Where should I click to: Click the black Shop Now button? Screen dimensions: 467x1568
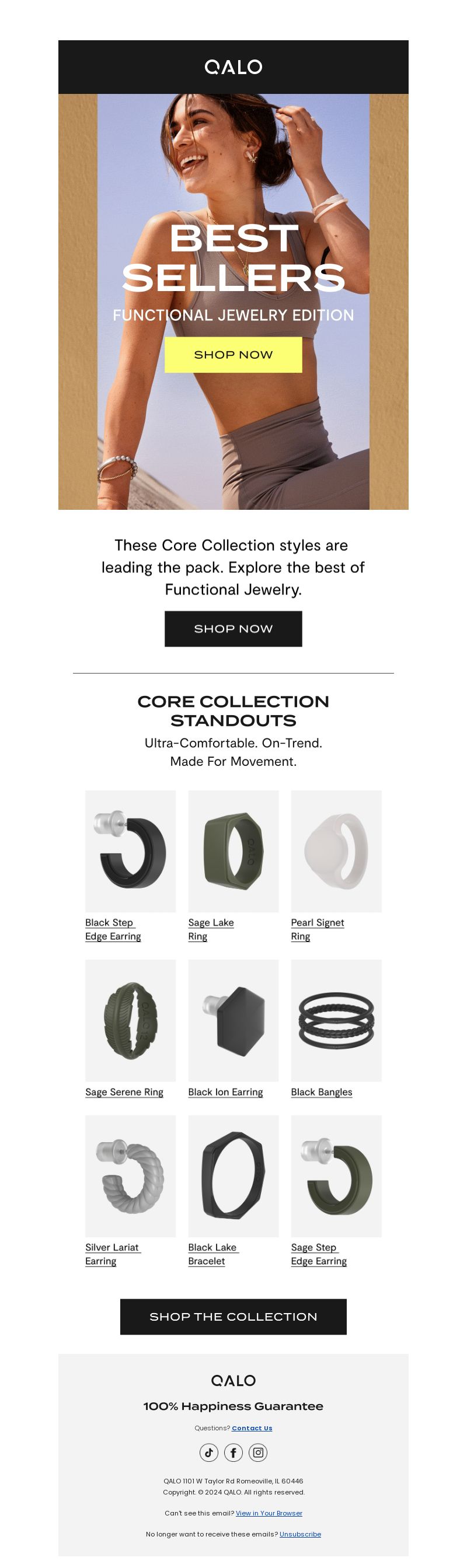point(233,628)
